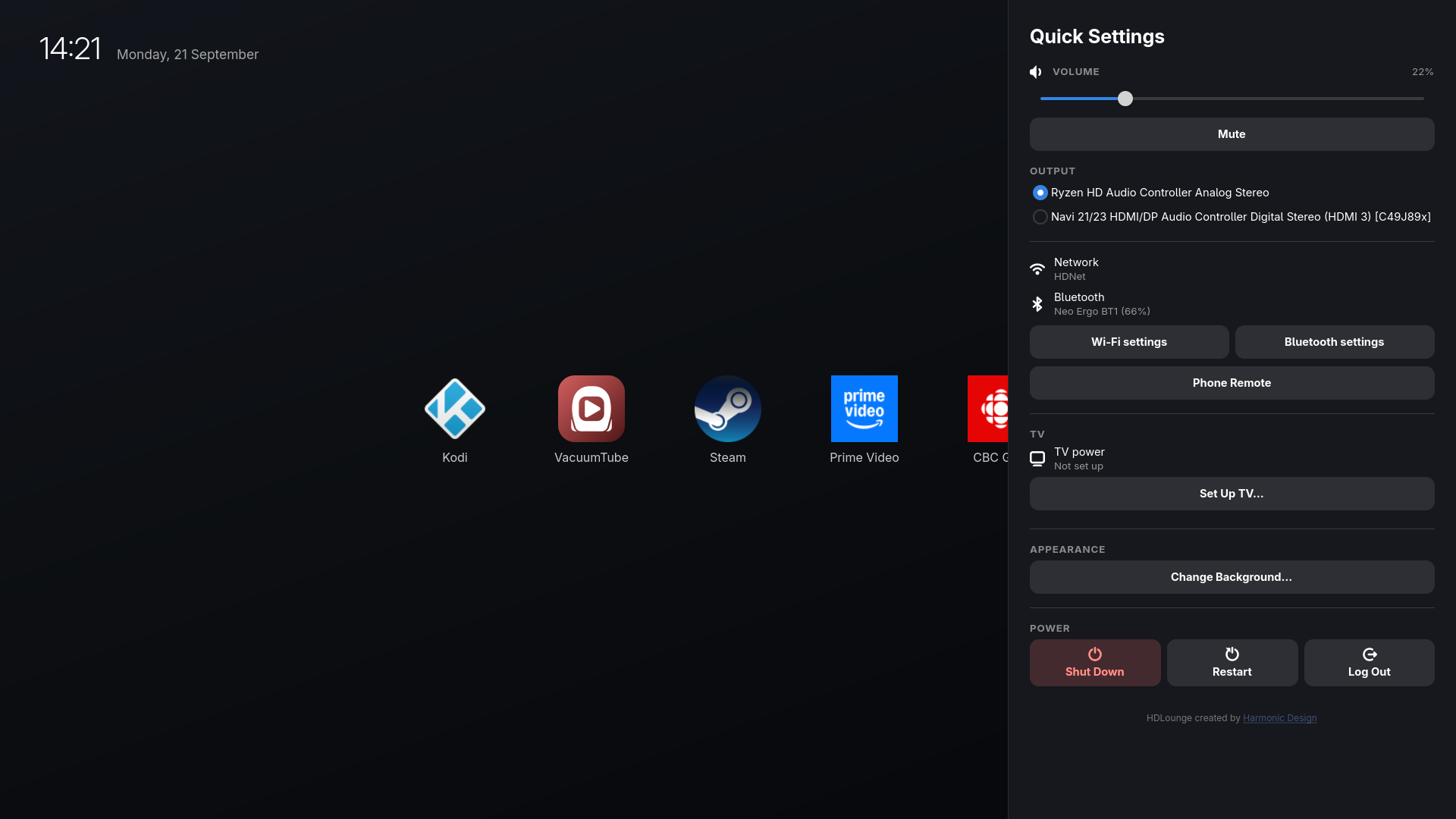Click the 14:21 clock
The width and height of the screenshot is (1456, 819).
pyautogui.click(x=70, y=49)
